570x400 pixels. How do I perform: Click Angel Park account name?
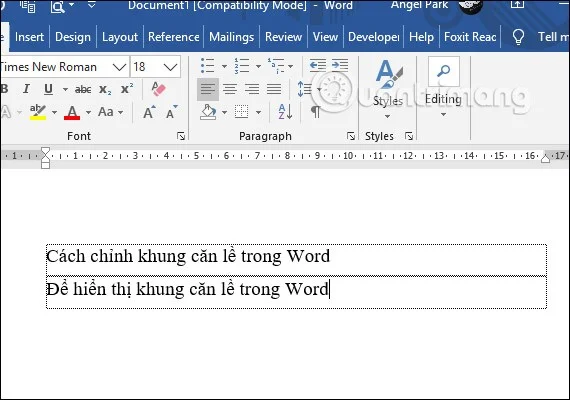pyautogui.click(x=419, y=5)
